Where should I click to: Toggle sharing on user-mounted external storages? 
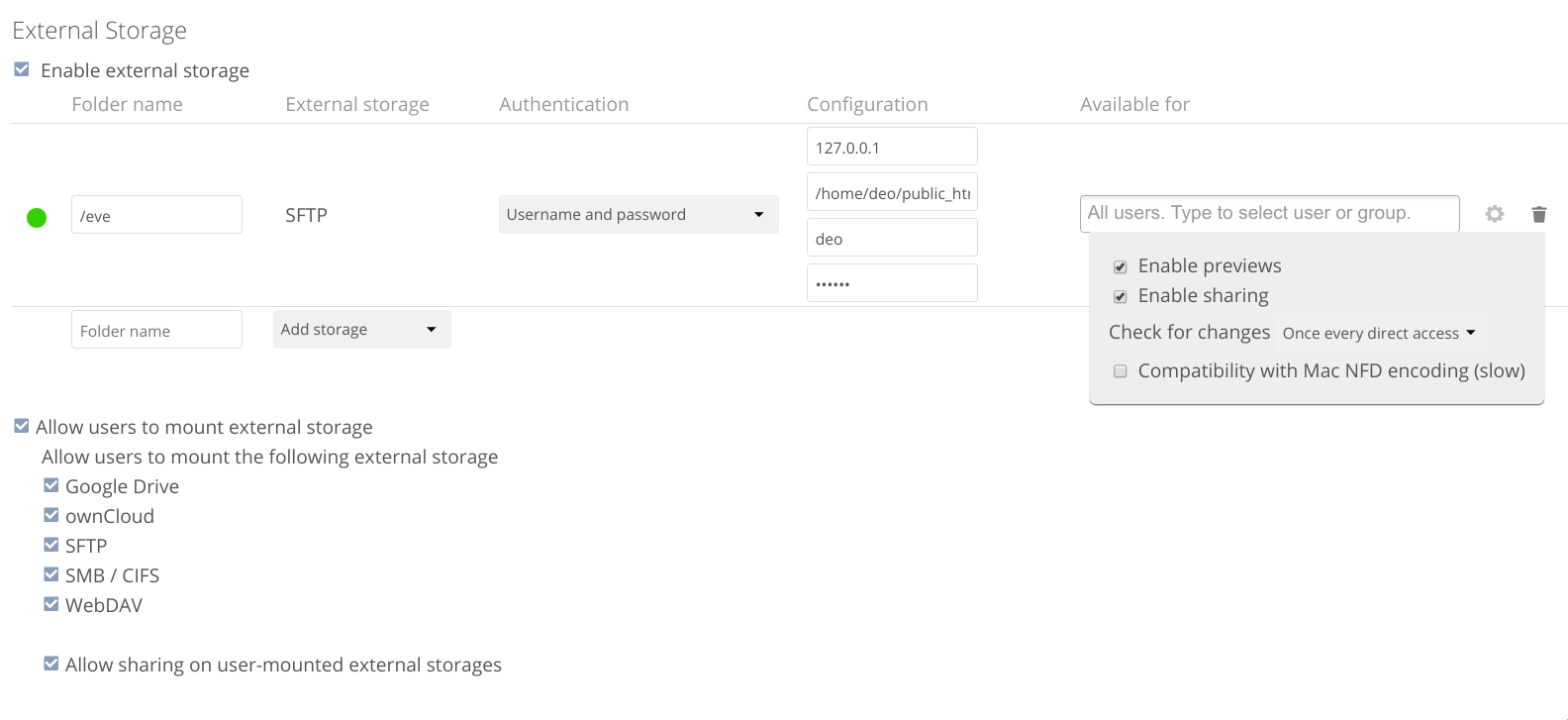(x=51, y=665)
